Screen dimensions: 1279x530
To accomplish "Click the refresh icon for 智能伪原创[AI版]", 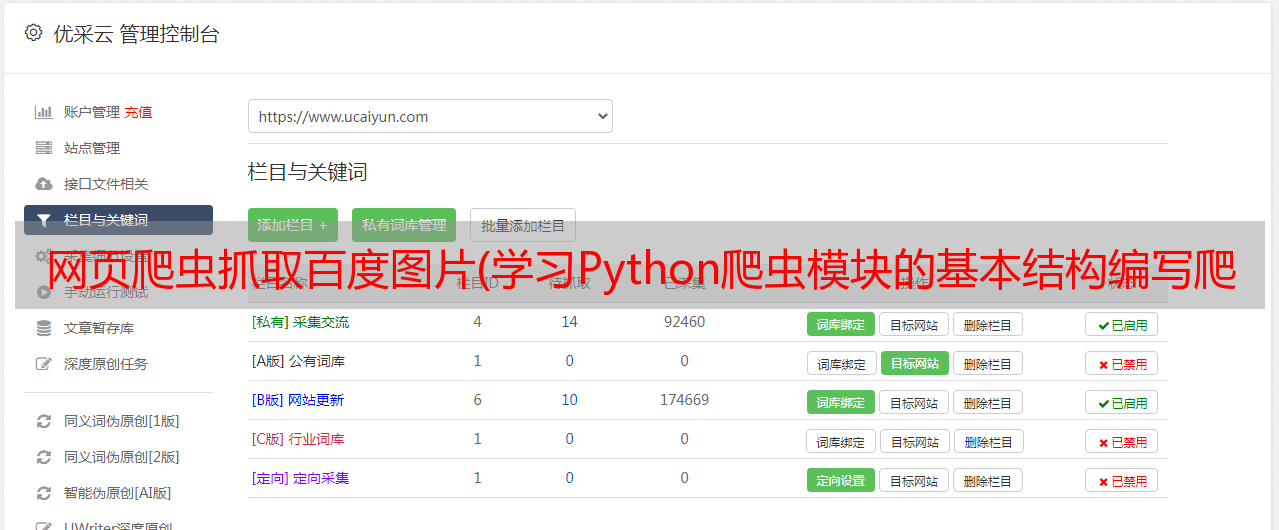I will (x=43, y=493).
